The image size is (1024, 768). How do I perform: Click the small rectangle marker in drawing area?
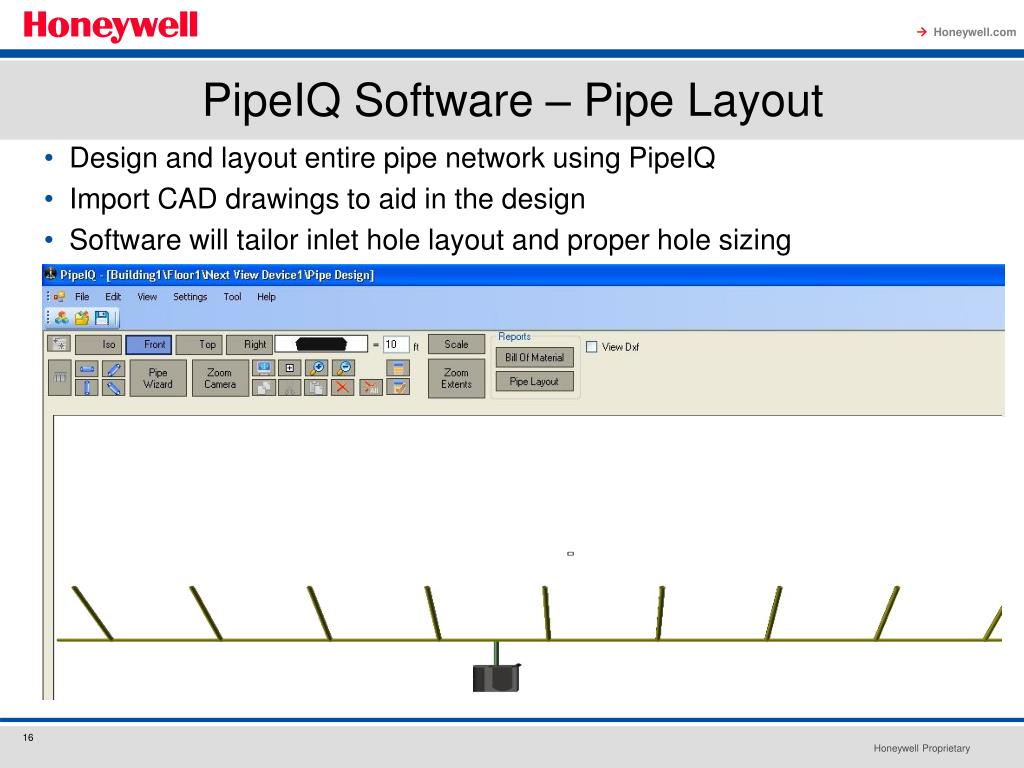pyautogui.click(x=571, y=554)
